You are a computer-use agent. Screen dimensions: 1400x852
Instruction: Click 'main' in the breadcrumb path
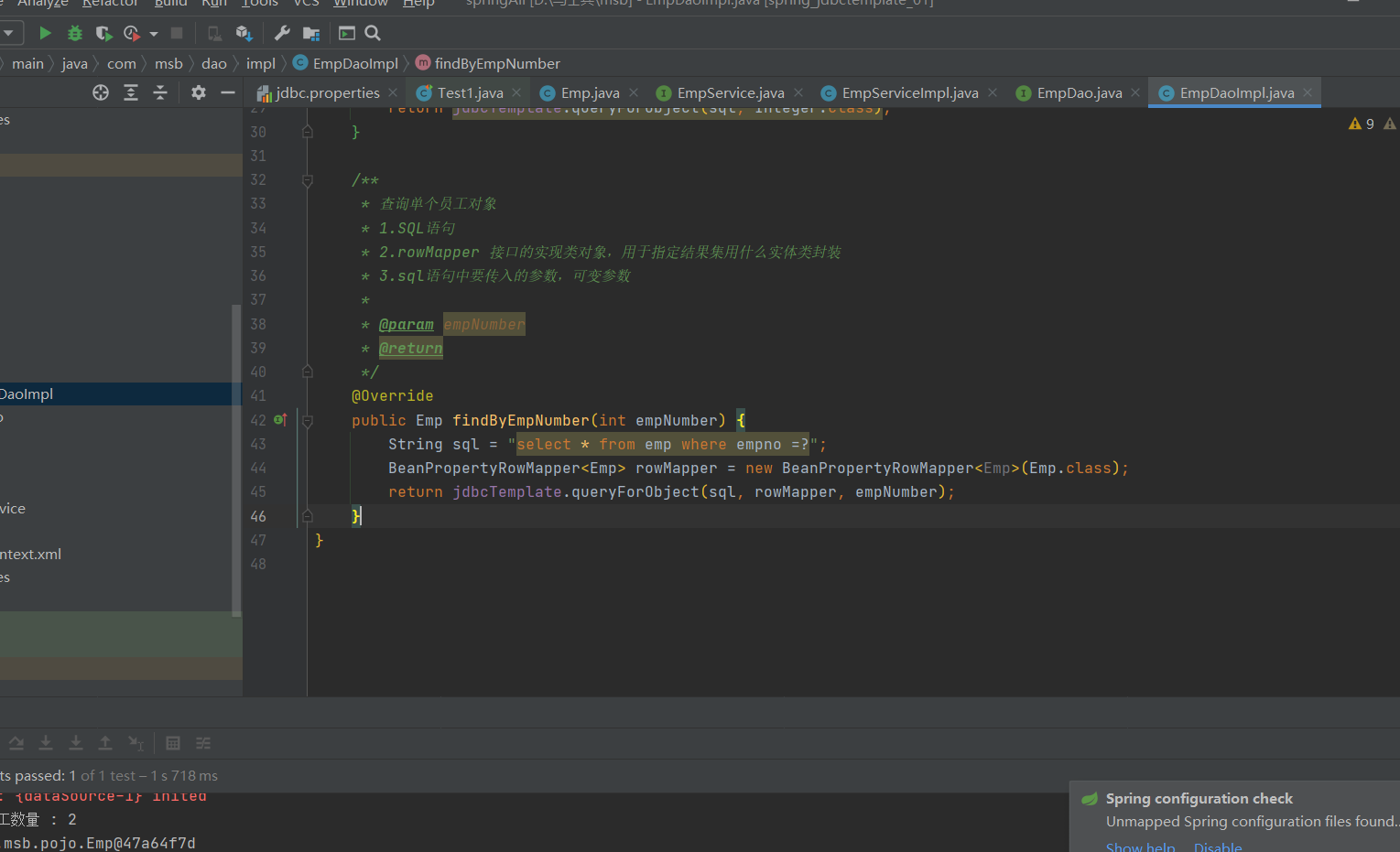click(27, 63)
